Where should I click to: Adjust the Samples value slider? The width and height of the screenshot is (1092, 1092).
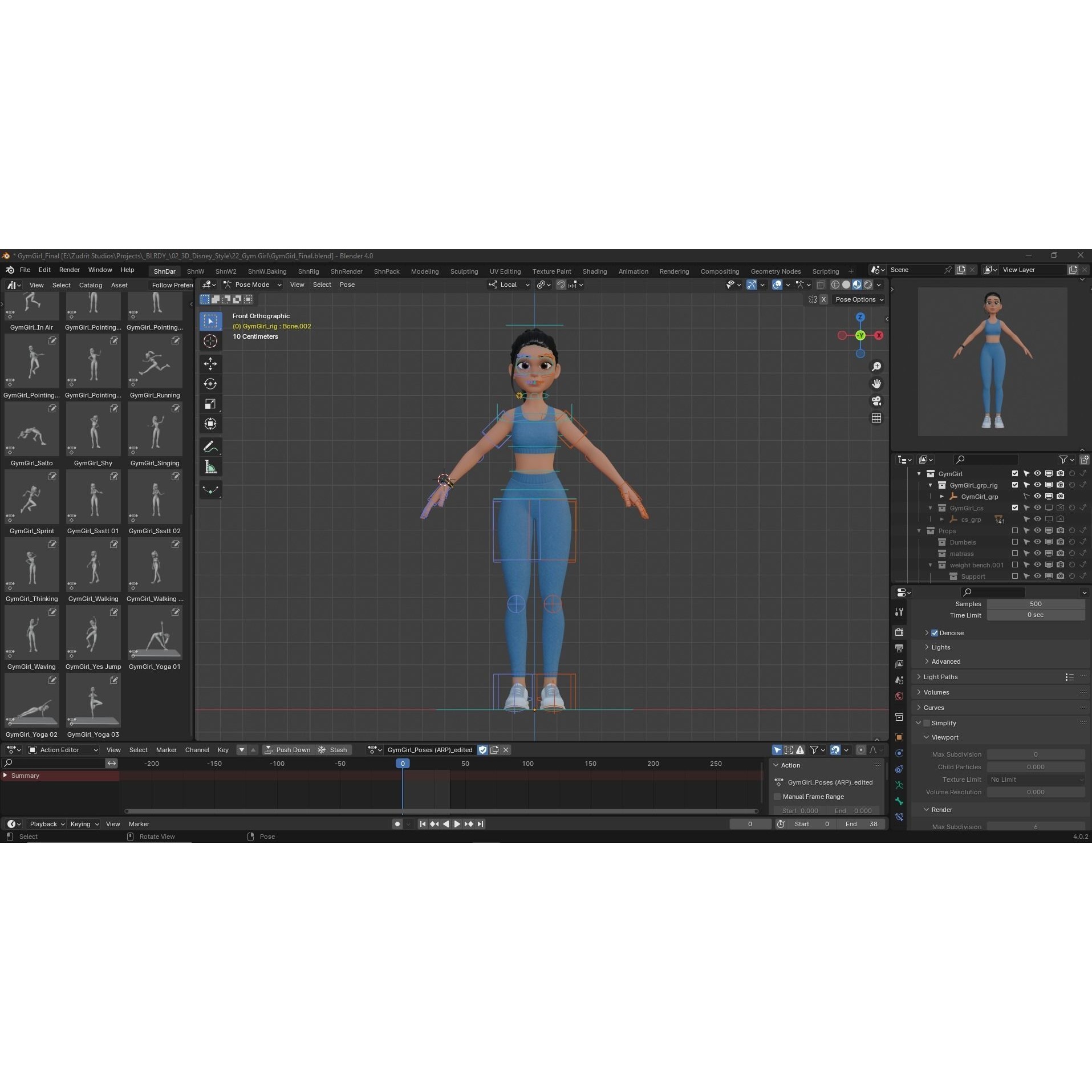tap(1035, 603)
